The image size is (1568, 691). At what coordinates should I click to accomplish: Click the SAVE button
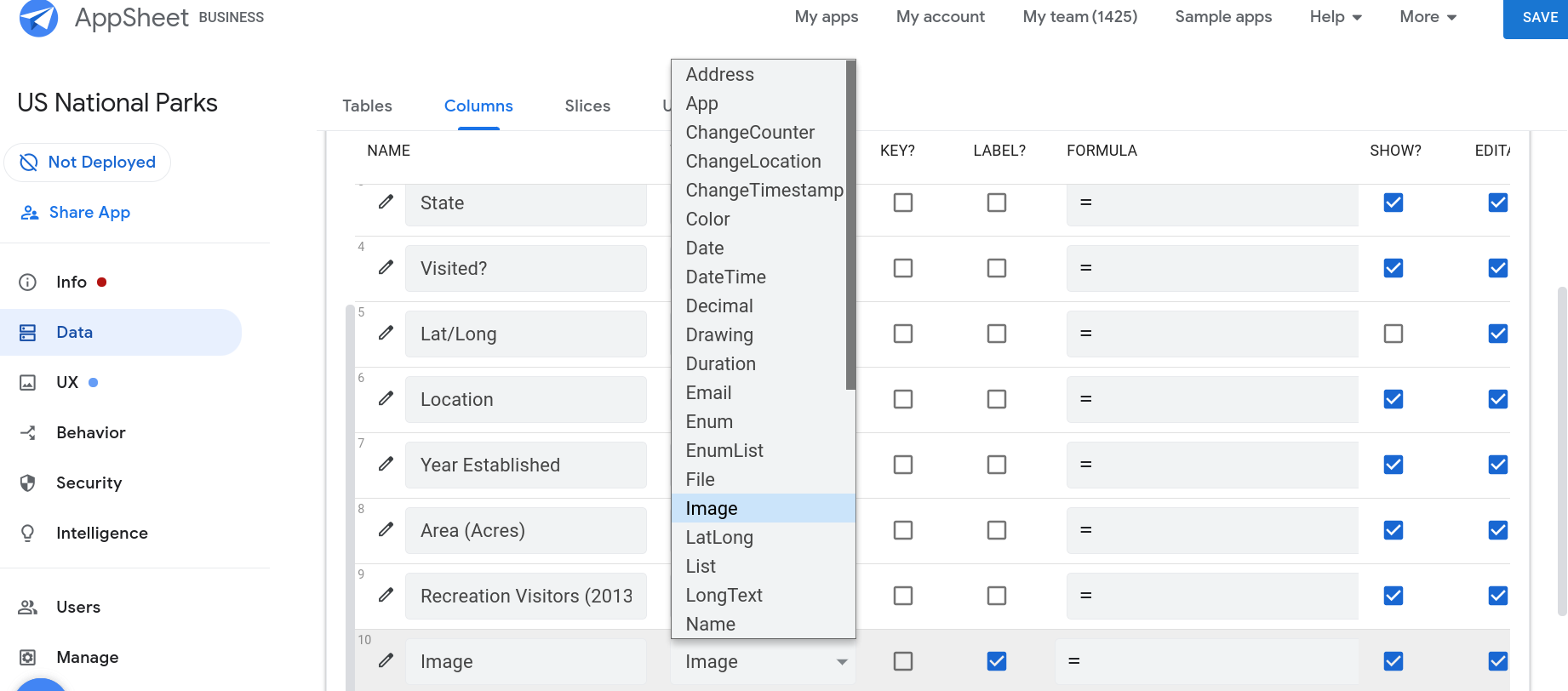(1536, 19)
